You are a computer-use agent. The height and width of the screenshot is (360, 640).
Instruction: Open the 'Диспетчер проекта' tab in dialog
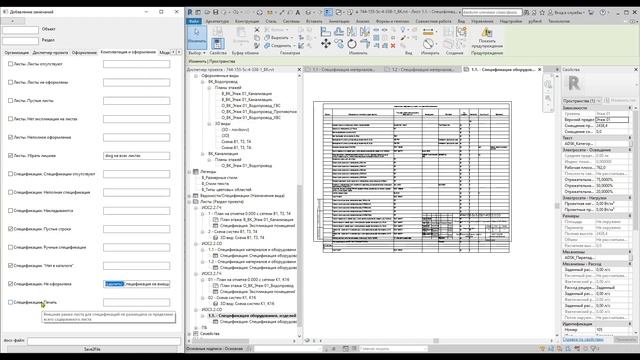(x=50, y=53)
